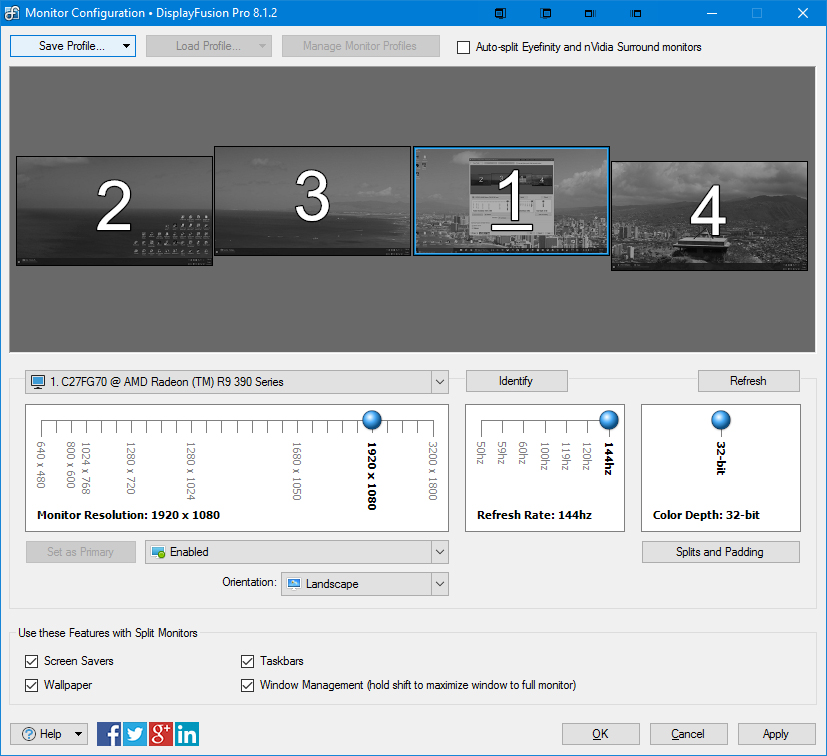Click the 3200 x 1800 resolution label

pos(433,471)
